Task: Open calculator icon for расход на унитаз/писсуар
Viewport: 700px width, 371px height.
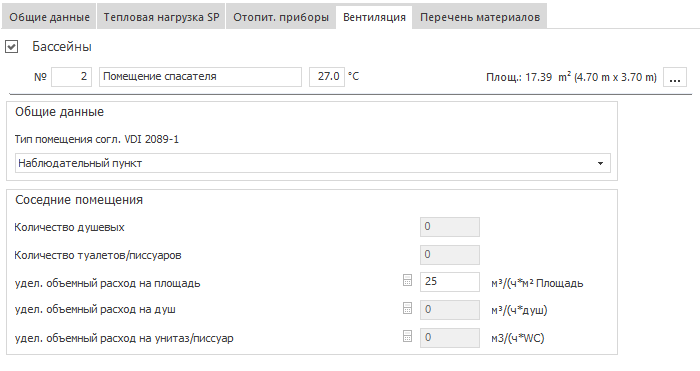Action: click(407, 336)
